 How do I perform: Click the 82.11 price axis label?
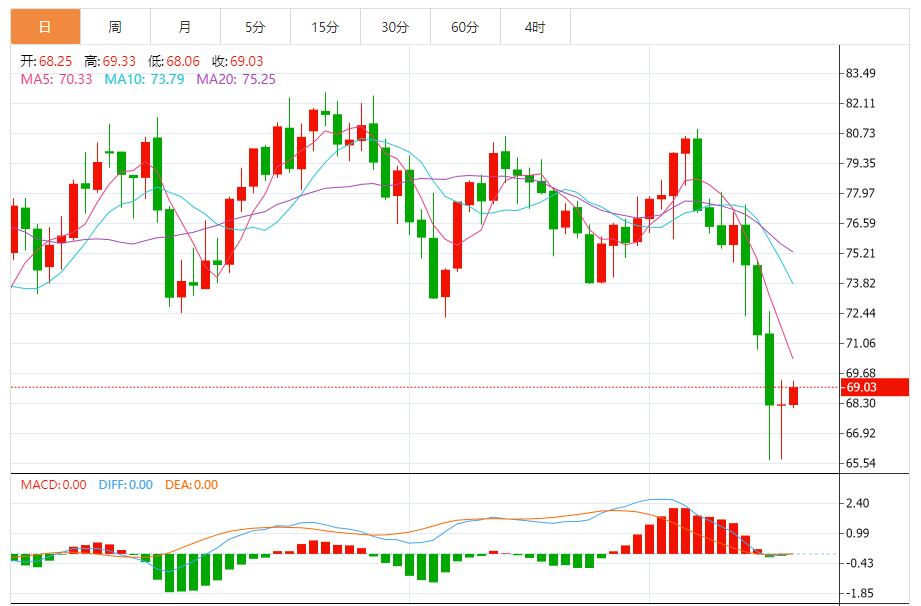861,103
